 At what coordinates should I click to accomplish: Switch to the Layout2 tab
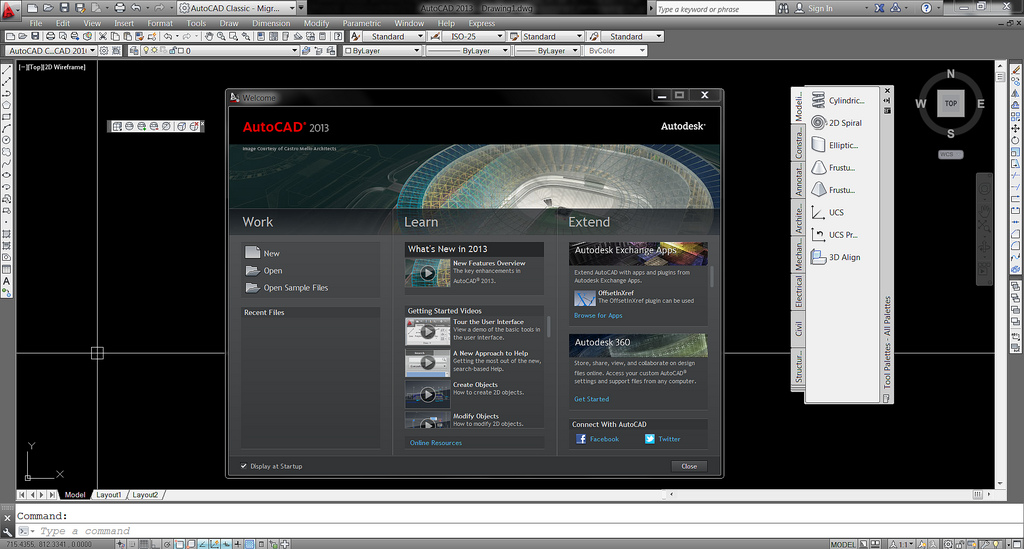click(x=145, y=495)
